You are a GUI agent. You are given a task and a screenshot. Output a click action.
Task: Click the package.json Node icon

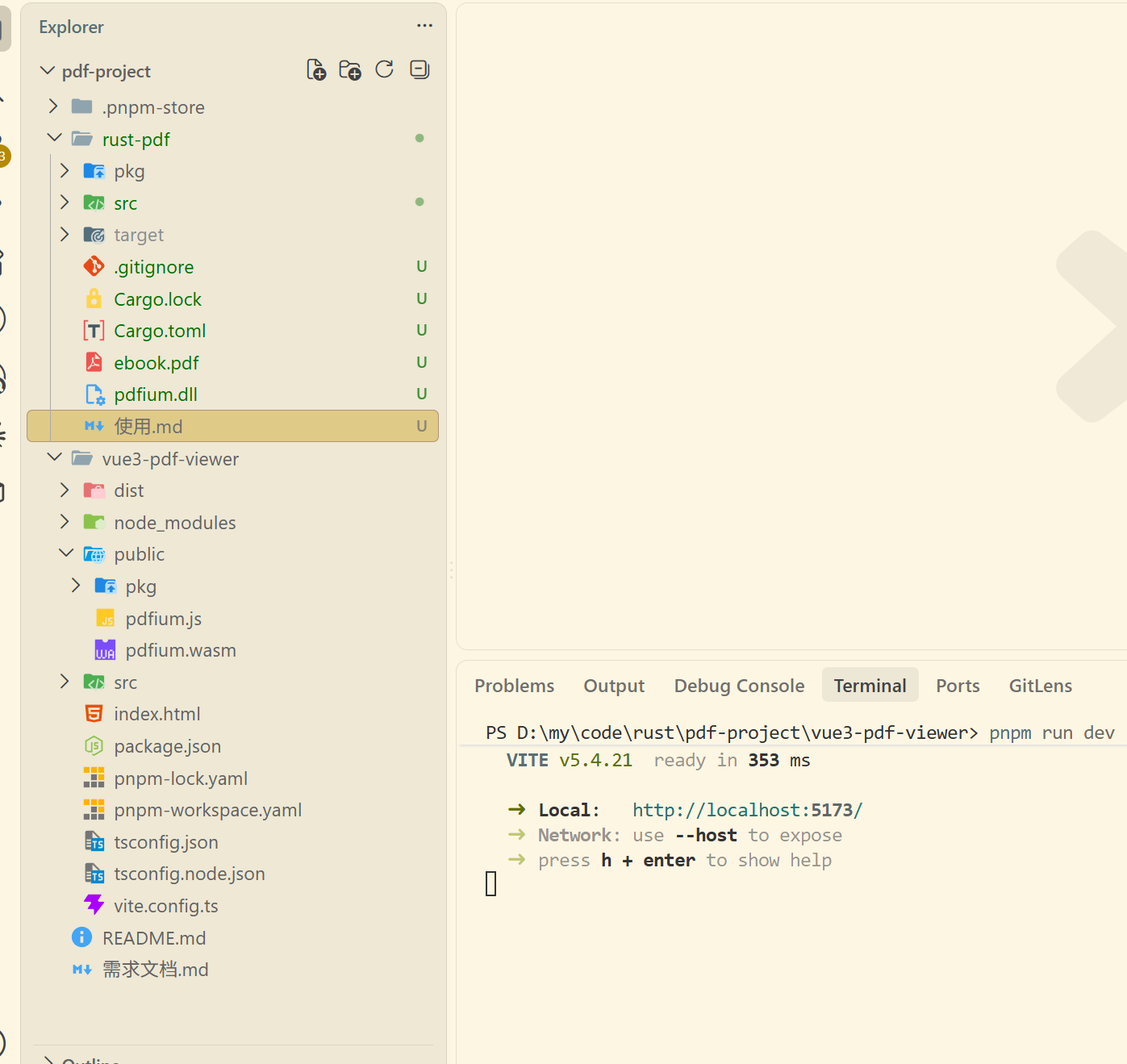pos(94,746)
